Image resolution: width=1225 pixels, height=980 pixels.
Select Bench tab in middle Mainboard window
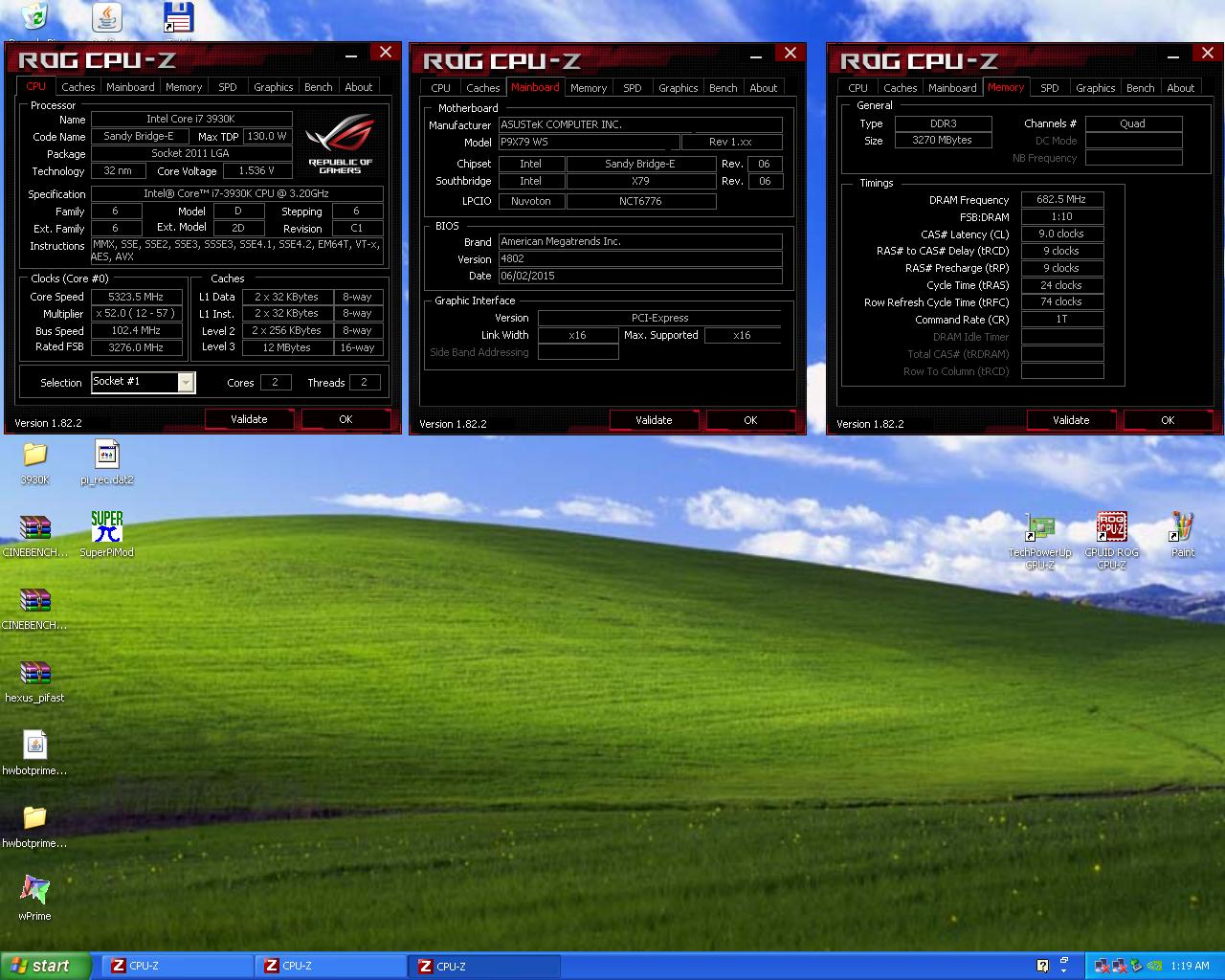coord(724,87)
